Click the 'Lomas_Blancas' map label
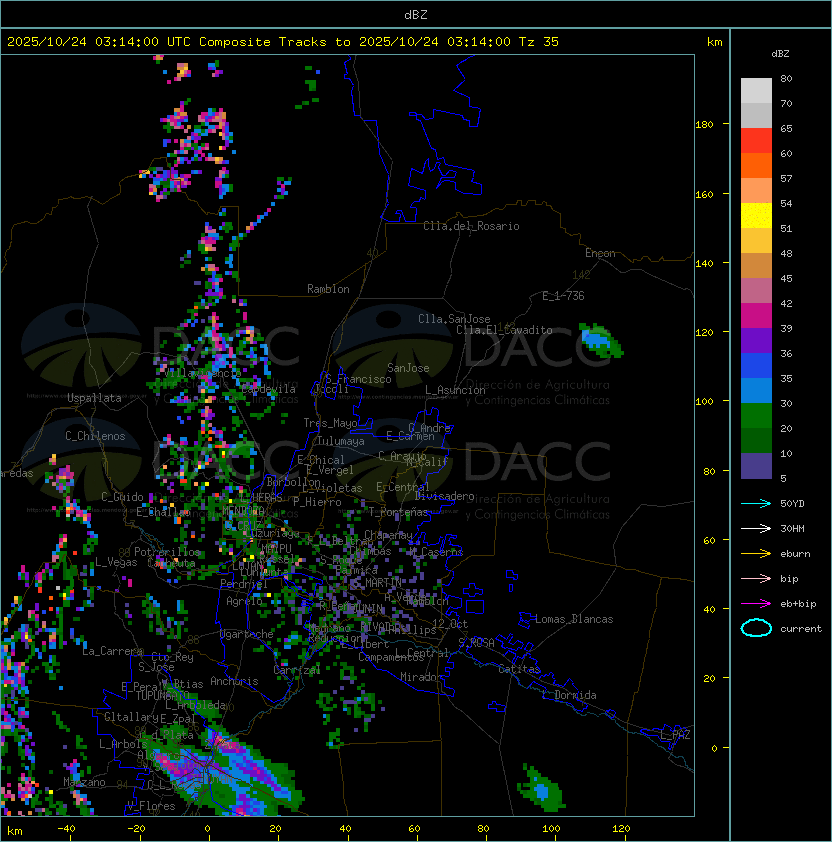This screenshot has width=832, height=842. pyautogui.click(x=574, y=619)
